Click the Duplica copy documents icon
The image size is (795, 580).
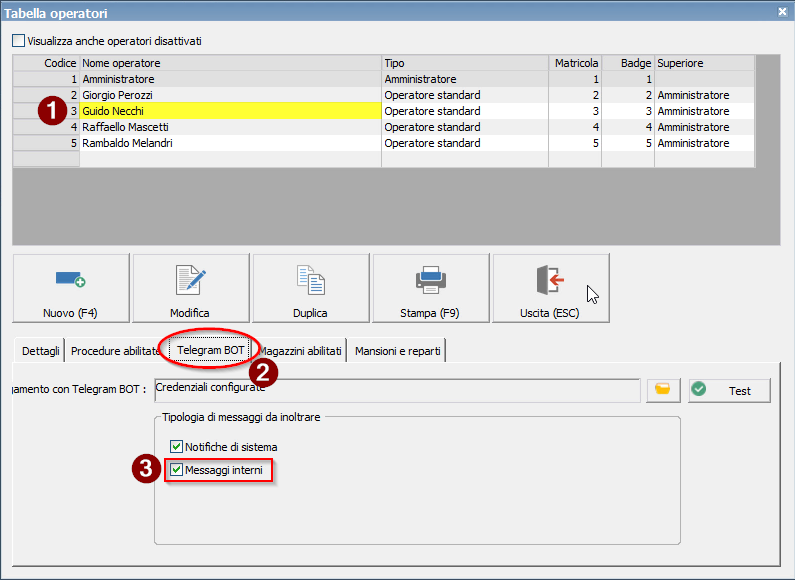tap(310, 279)
